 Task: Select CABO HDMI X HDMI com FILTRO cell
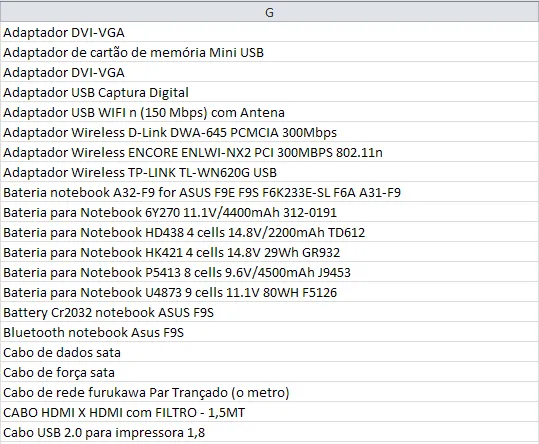point(270,412)
